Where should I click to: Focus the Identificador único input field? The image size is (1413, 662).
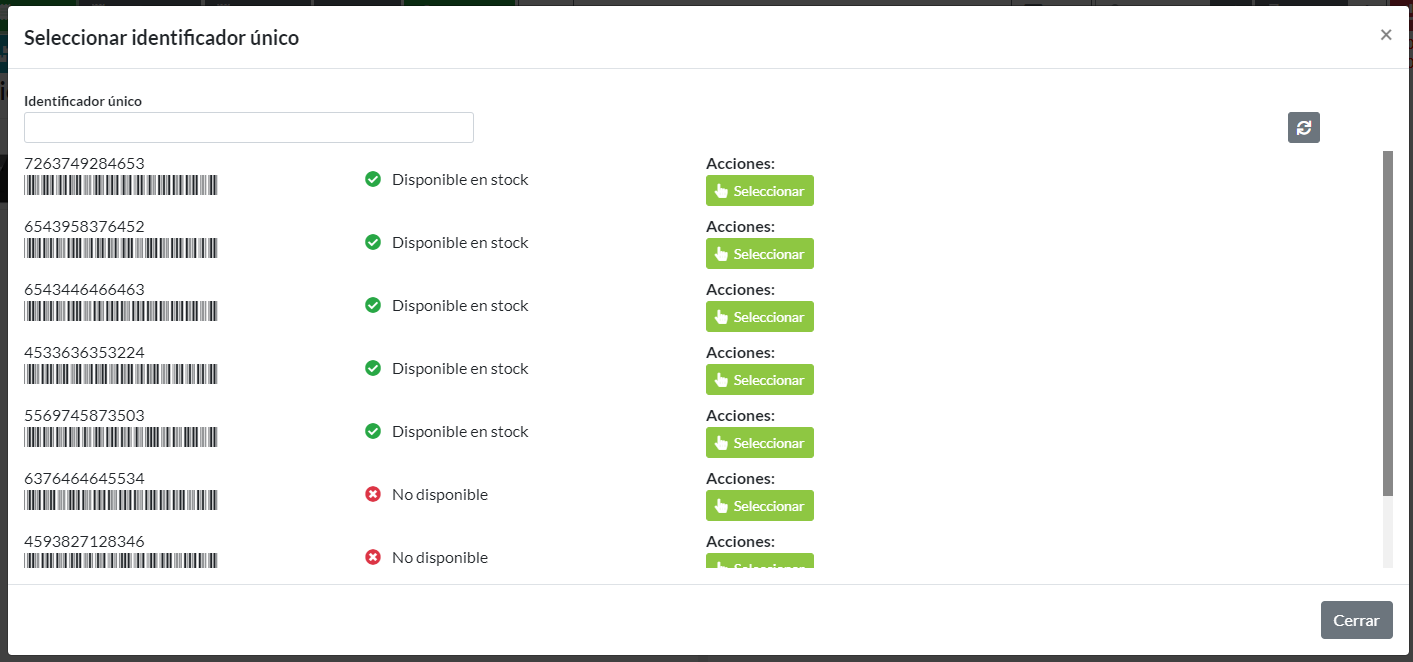pos(248,128)
